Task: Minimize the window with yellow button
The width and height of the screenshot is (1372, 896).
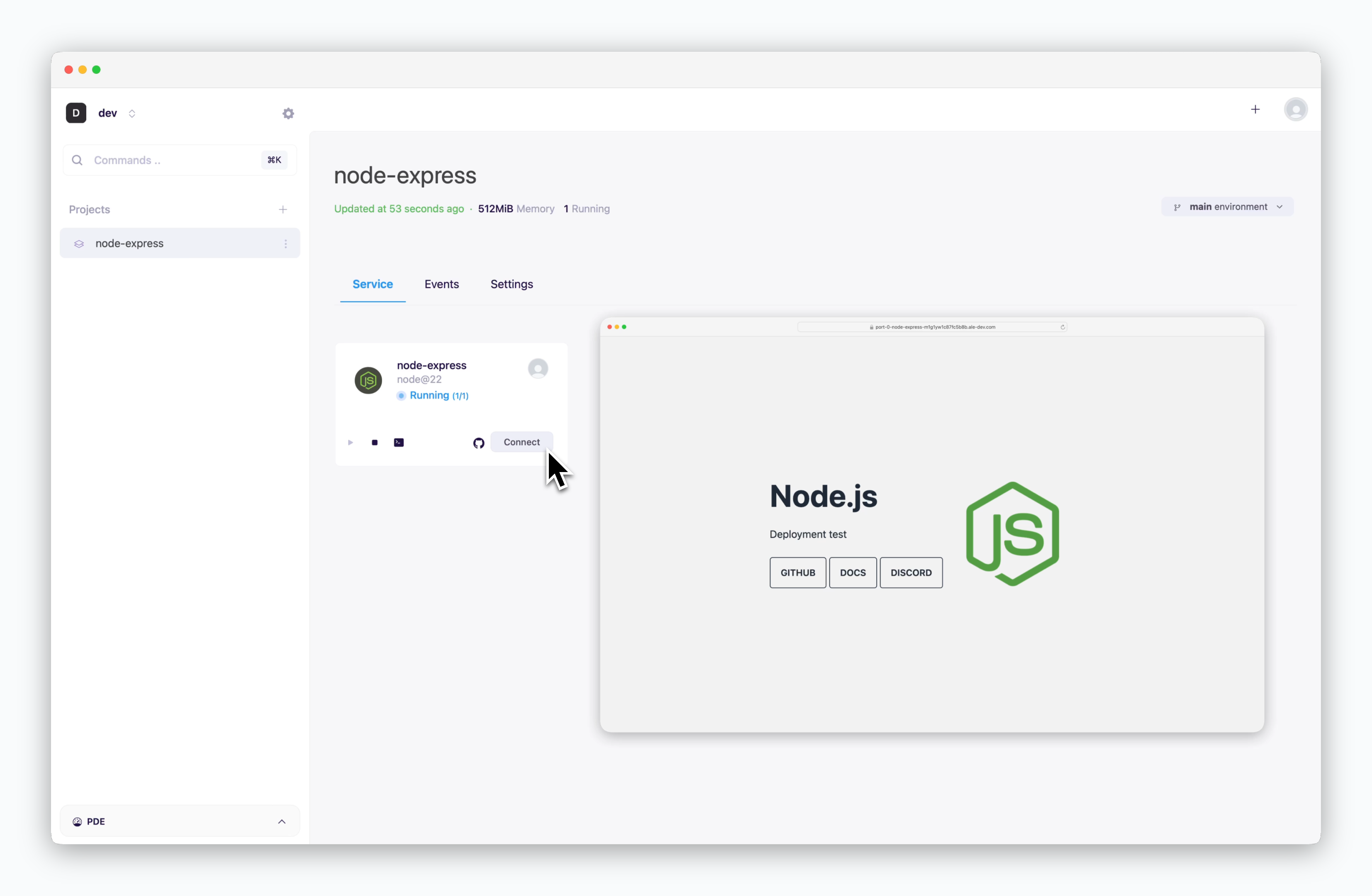Action: [x=83, y=70]
